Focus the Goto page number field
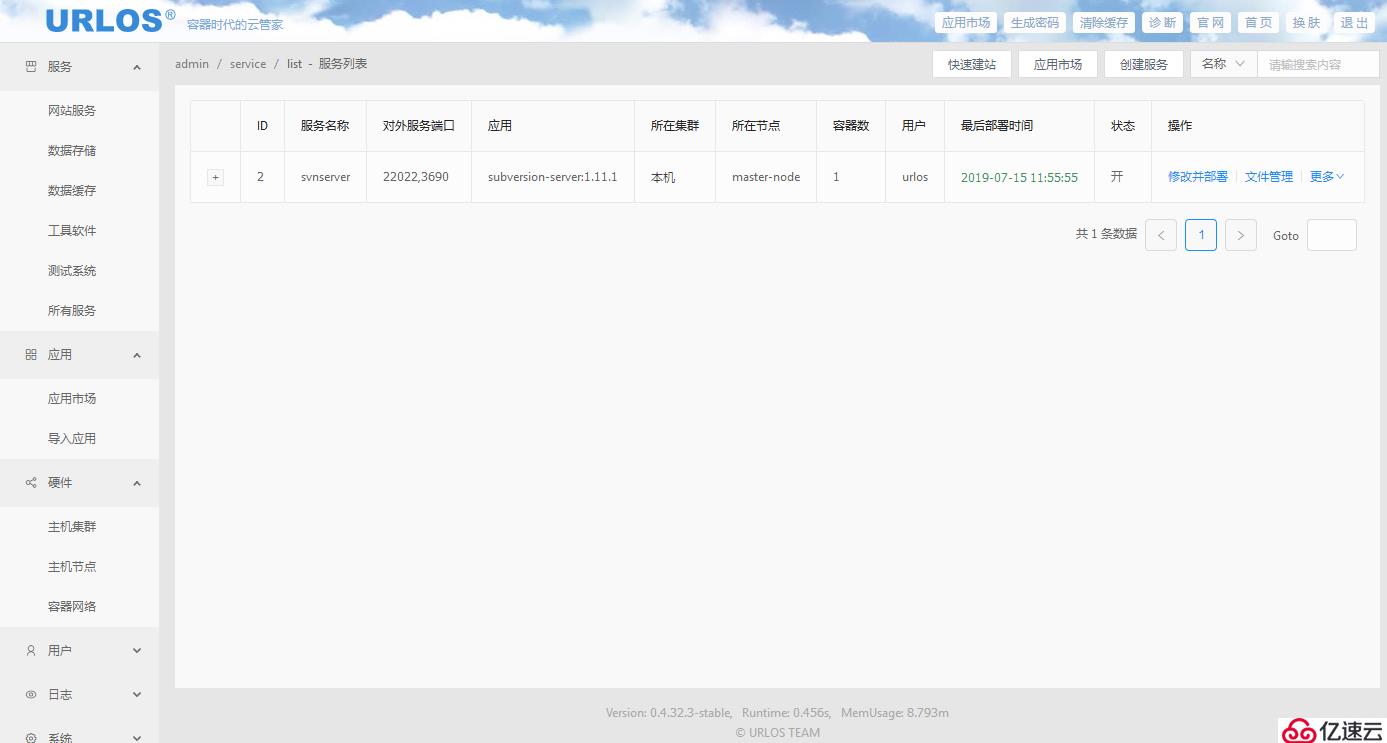This screenshot has width=1387, height=743. tap(1332, 235)
